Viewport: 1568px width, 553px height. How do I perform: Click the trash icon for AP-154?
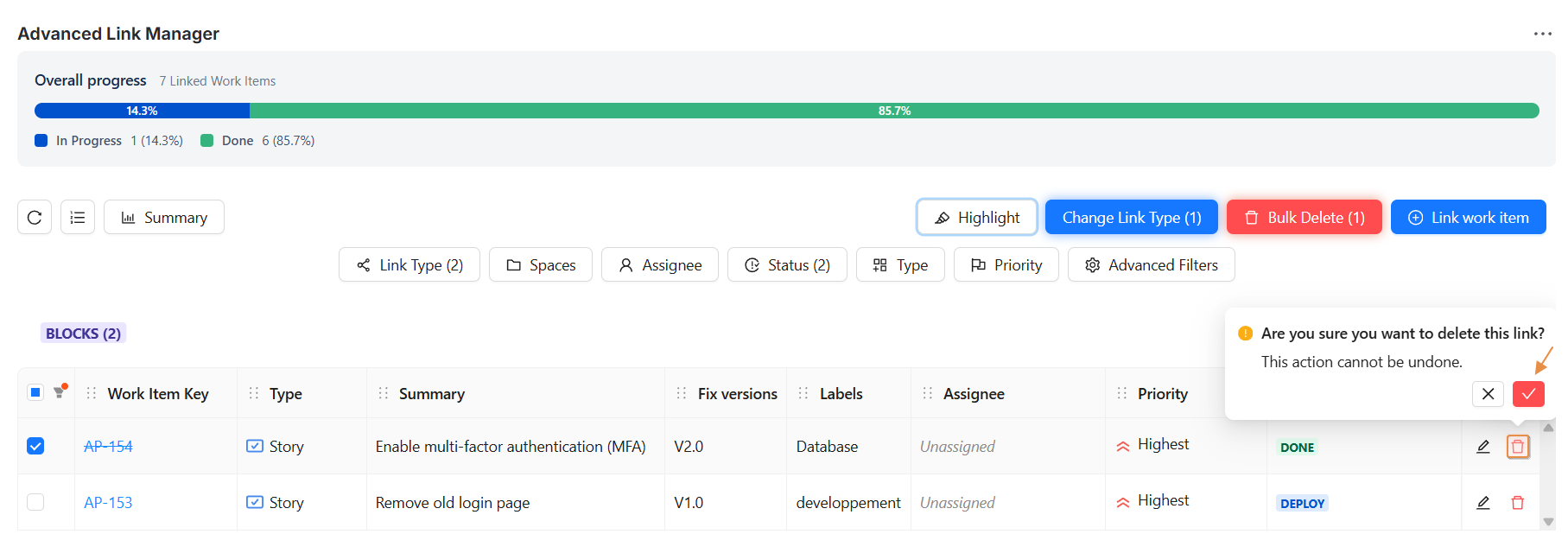[x=1518, y=447]
